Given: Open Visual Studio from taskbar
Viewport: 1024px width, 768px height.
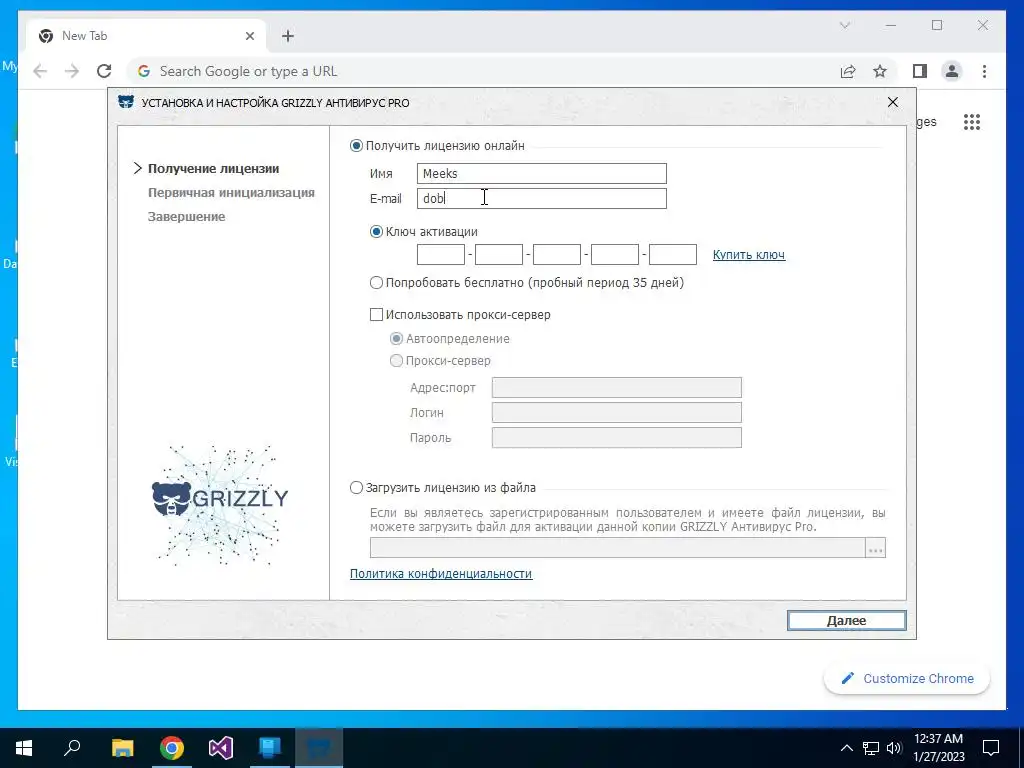Looking at the screenshot, I should click(x=221, y=748).
